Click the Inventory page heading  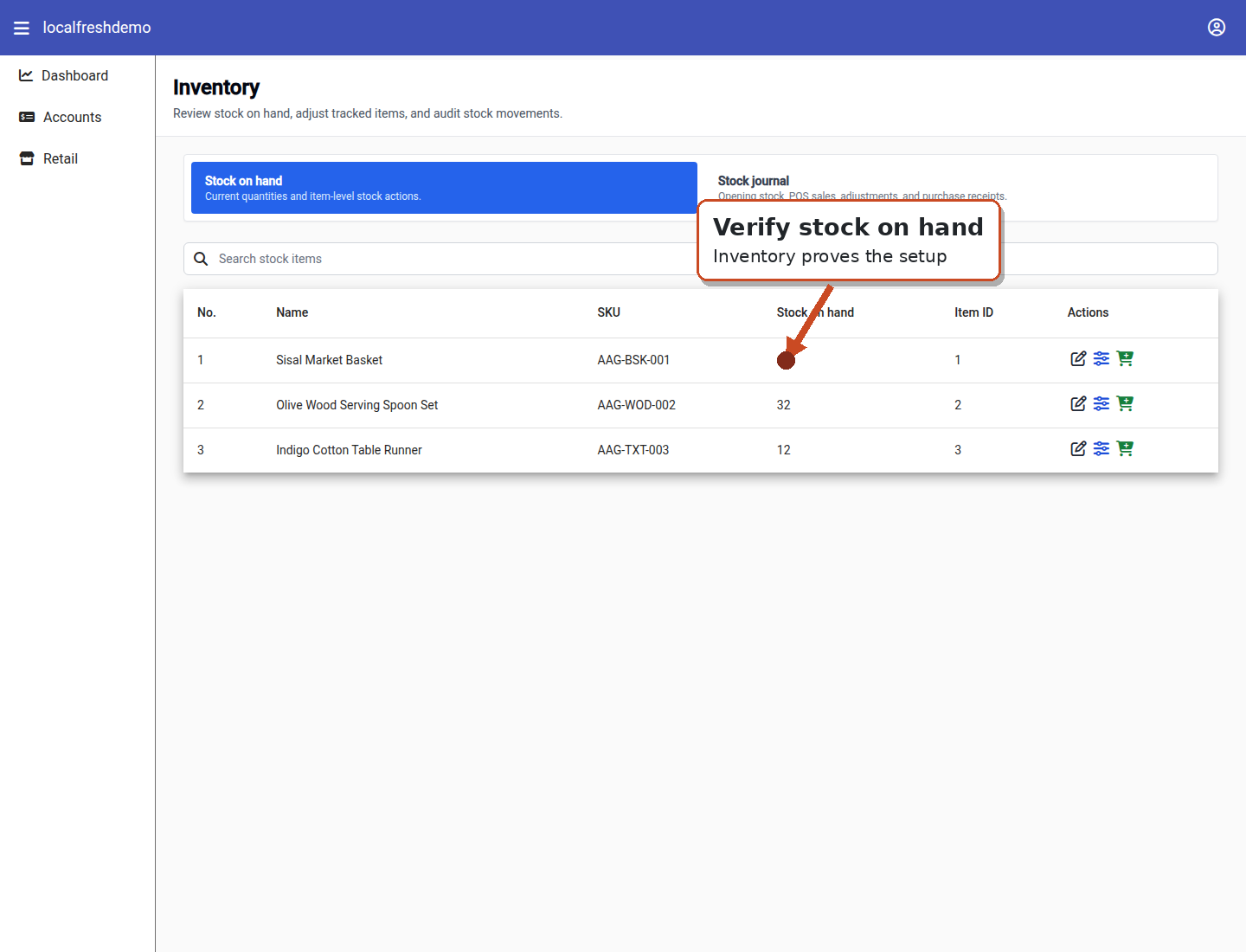pos(216,87)
